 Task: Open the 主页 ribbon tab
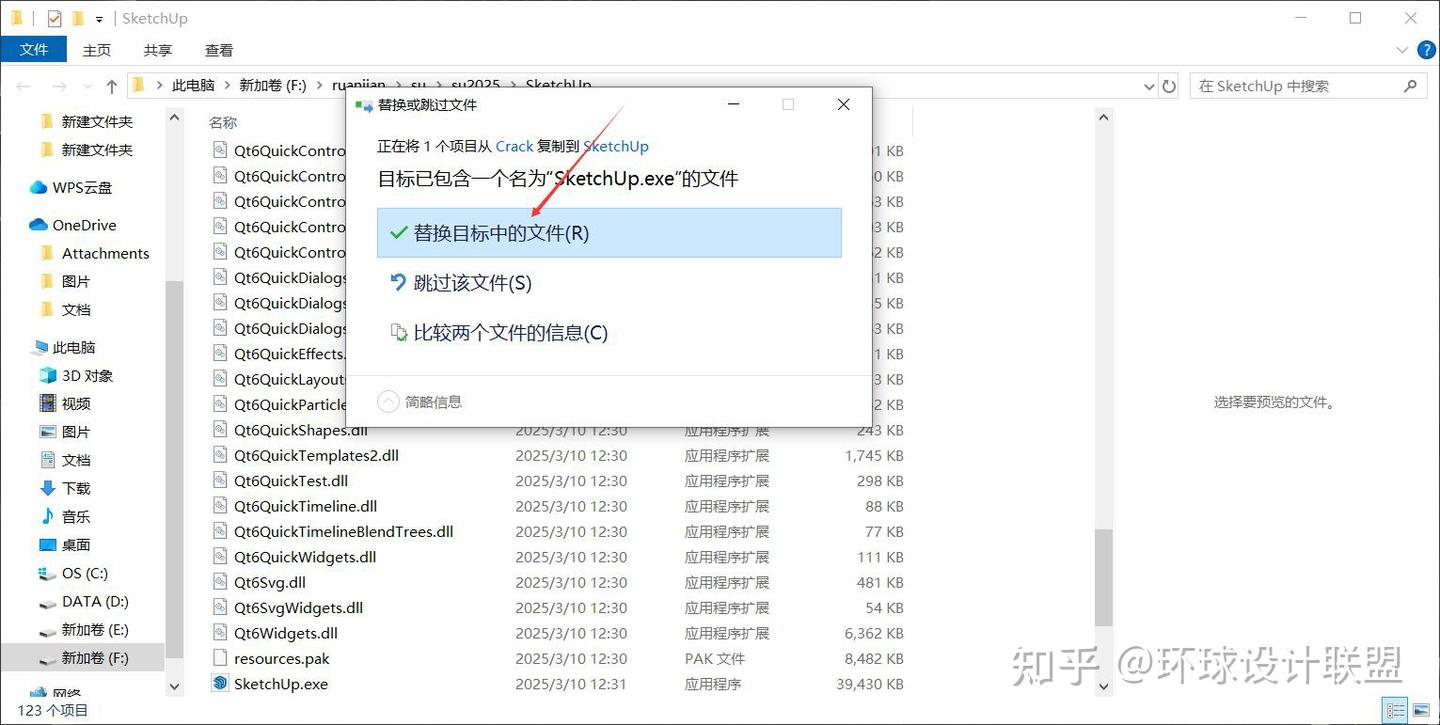96,50
